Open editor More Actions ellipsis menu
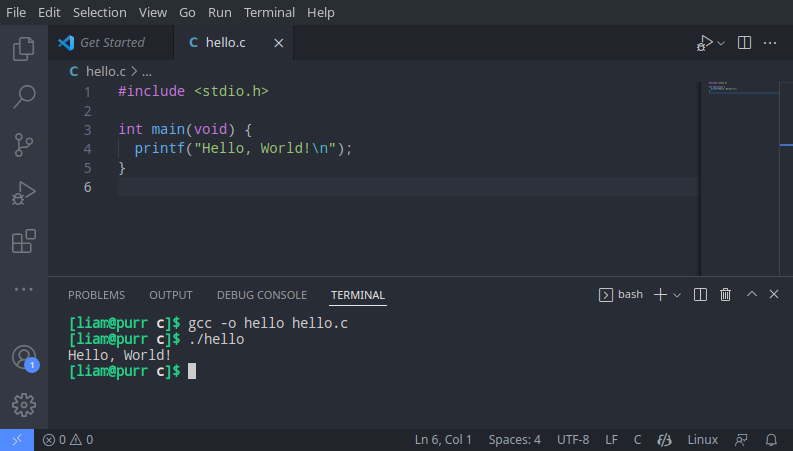Screen dimensions: 793x451 [770, 43]
